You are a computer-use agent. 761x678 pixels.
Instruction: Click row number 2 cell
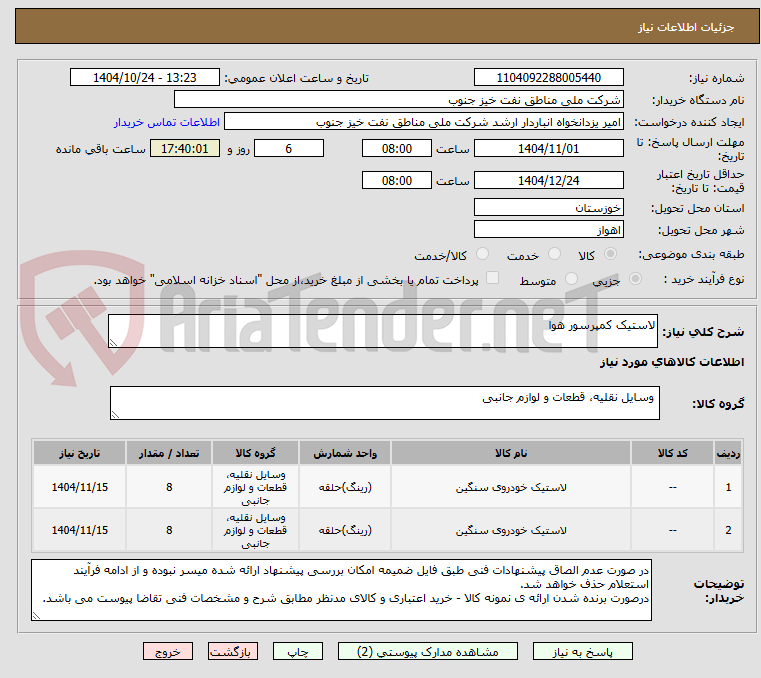728,530
